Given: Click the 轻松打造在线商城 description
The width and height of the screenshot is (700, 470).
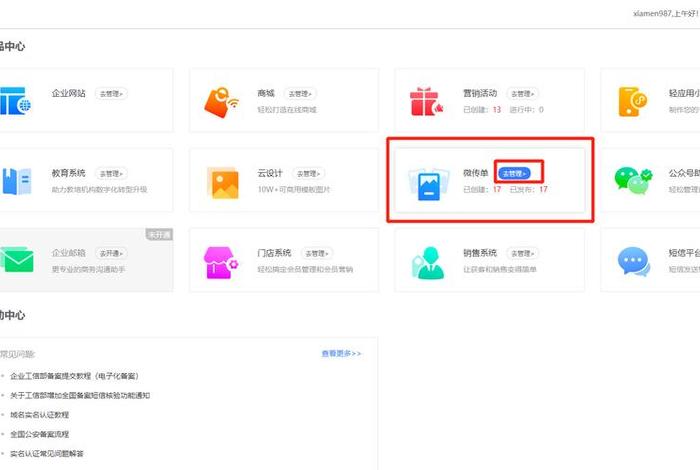Looking at the screenshot, I should (287, 110).
